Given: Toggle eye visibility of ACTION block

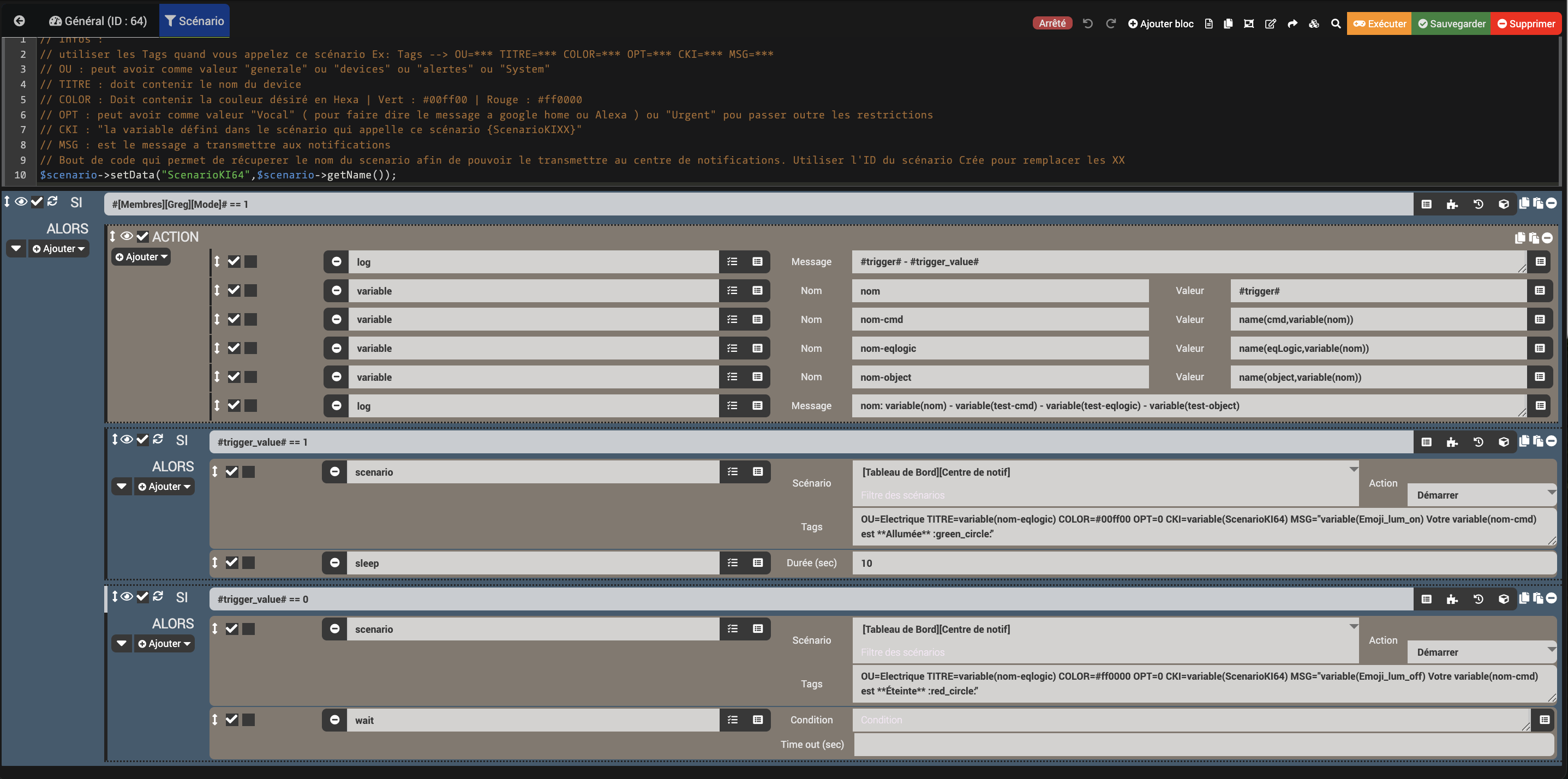Looking at the screenshot, I should pos(127,236).
